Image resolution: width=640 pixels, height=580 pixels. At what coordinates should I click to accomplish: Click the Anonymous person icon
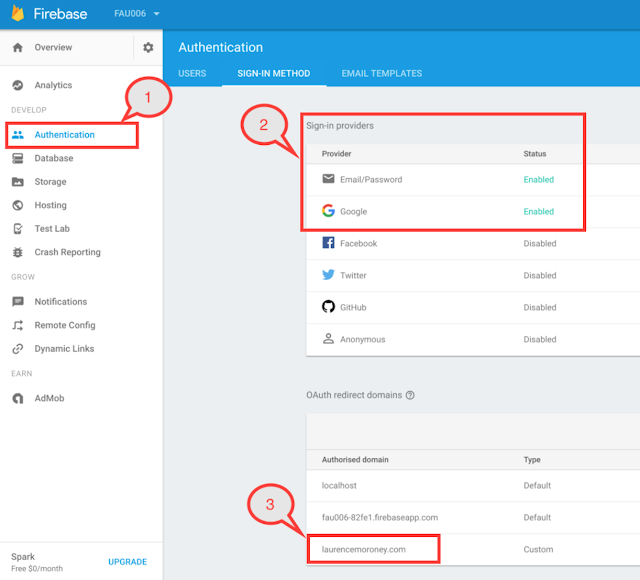(x=328, y=339)
